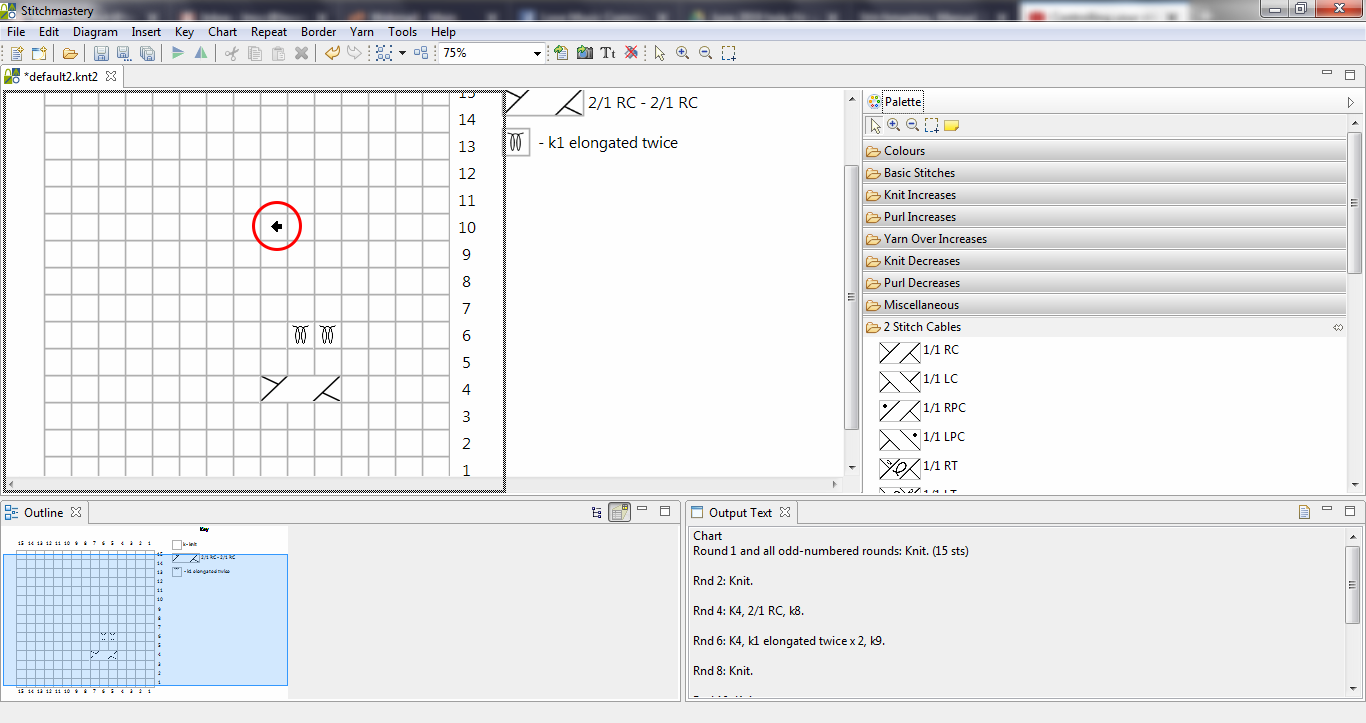The image size is (1366, 723).
Task: Pick the 1/1 LPC cable stitch
Action: tap(899, 439)
